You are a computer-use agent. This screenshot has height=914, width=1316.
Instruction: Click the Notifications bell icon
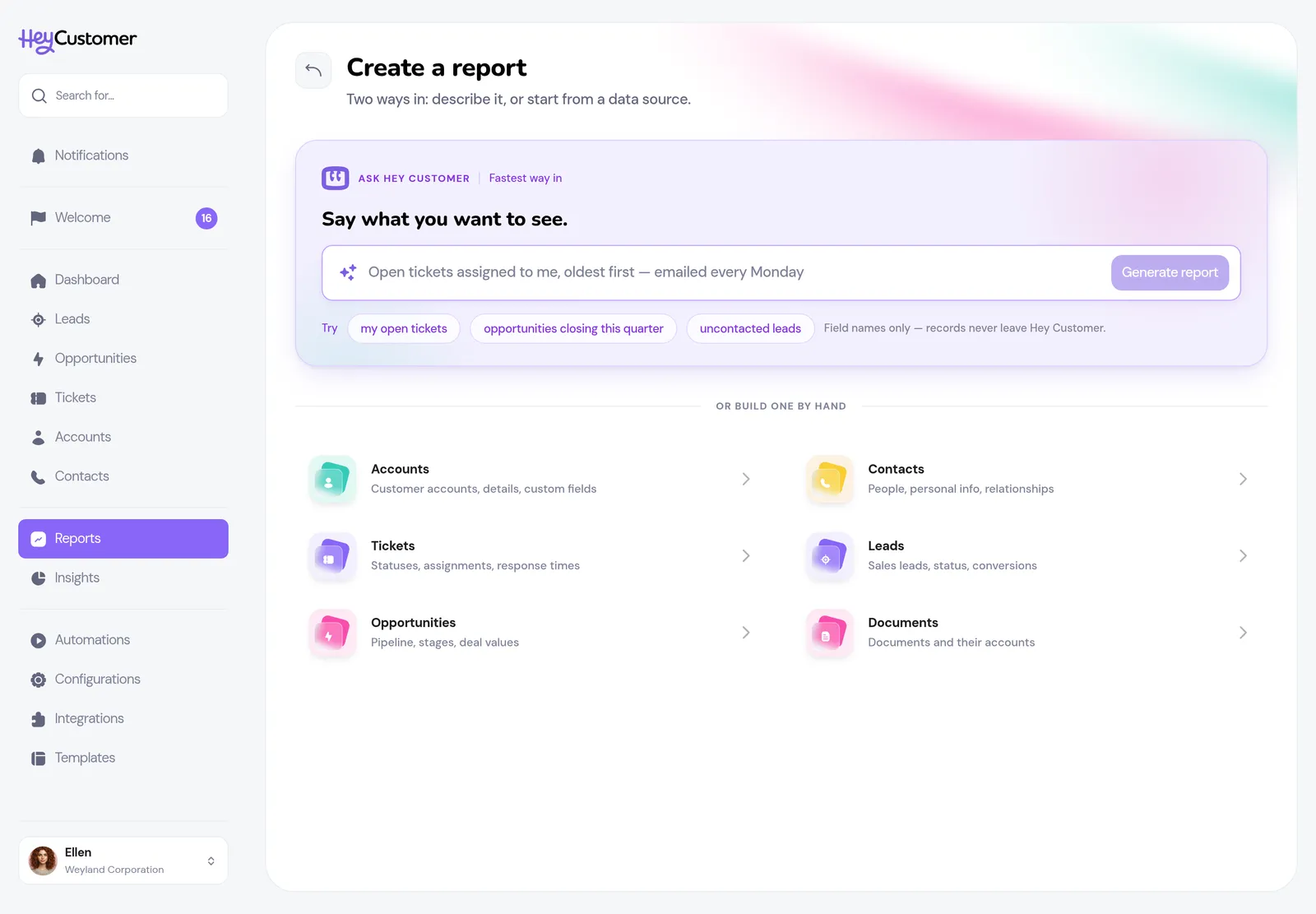38,156
